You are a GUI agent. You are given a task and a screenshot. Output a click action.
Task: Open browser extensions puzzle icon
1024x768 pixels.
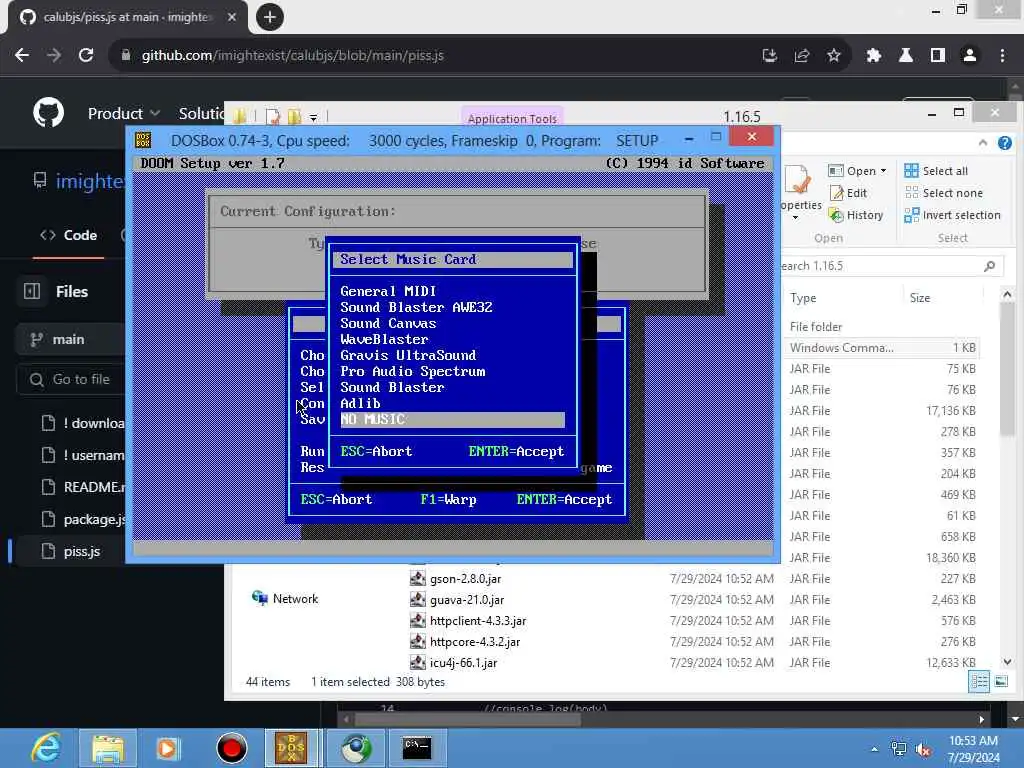coord(873,56)
